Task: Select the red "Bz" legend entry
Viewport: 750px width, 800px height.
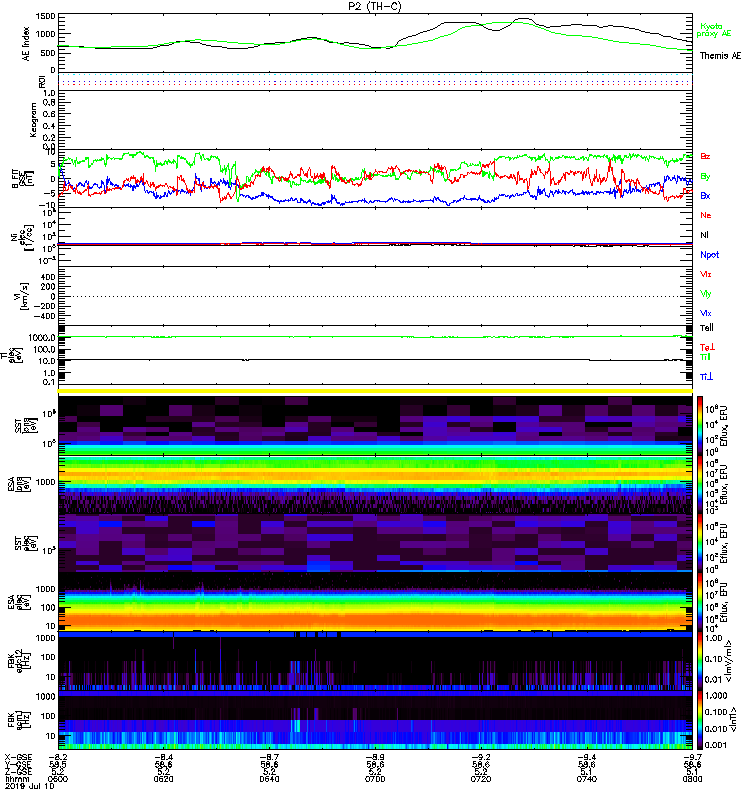Action: tap(705, 156)
